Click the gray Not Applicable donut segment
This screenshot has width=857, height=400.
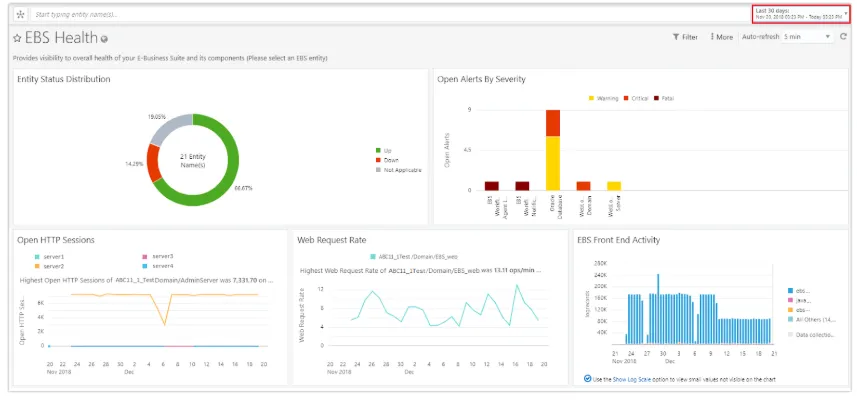(169, 127)
